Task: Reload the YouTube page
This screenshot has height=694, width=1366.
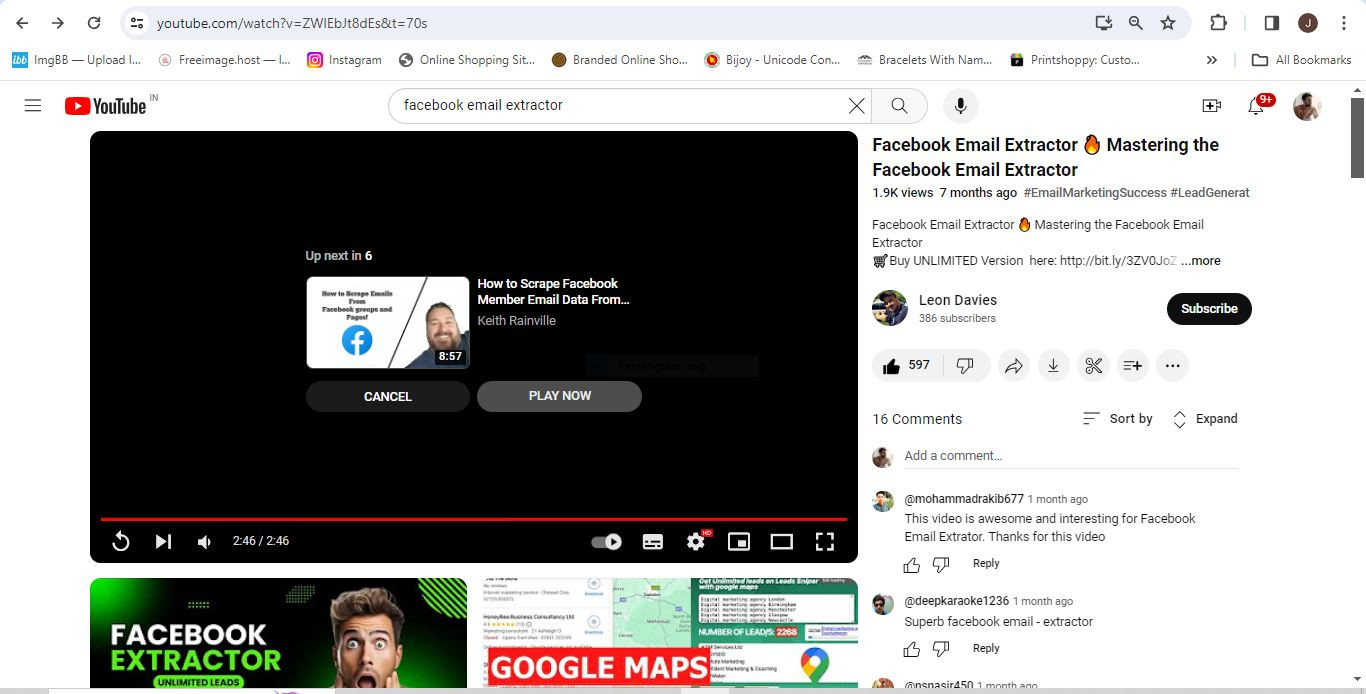Action: click(94, 23)
